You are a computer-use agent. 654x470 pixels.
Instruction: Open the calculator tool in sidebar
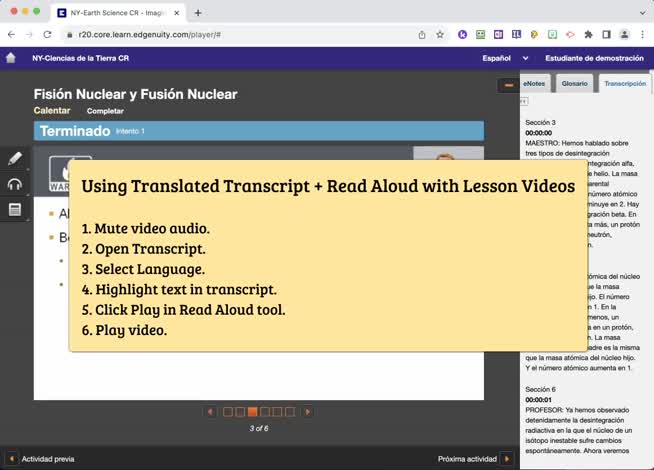pyautogui.click(x=14, y=210)
